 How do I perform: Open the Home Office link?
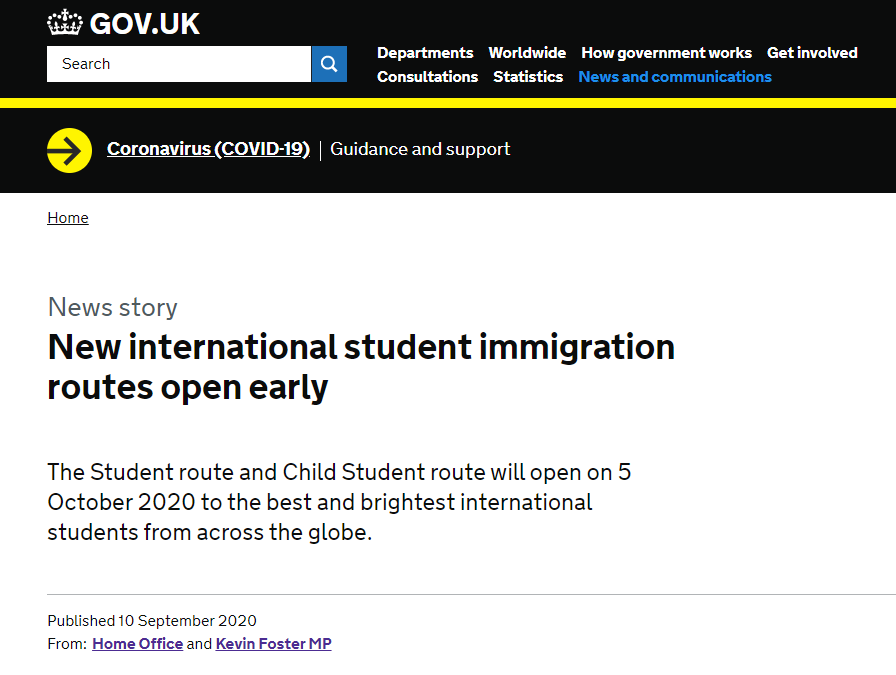[x=138, y=644]
